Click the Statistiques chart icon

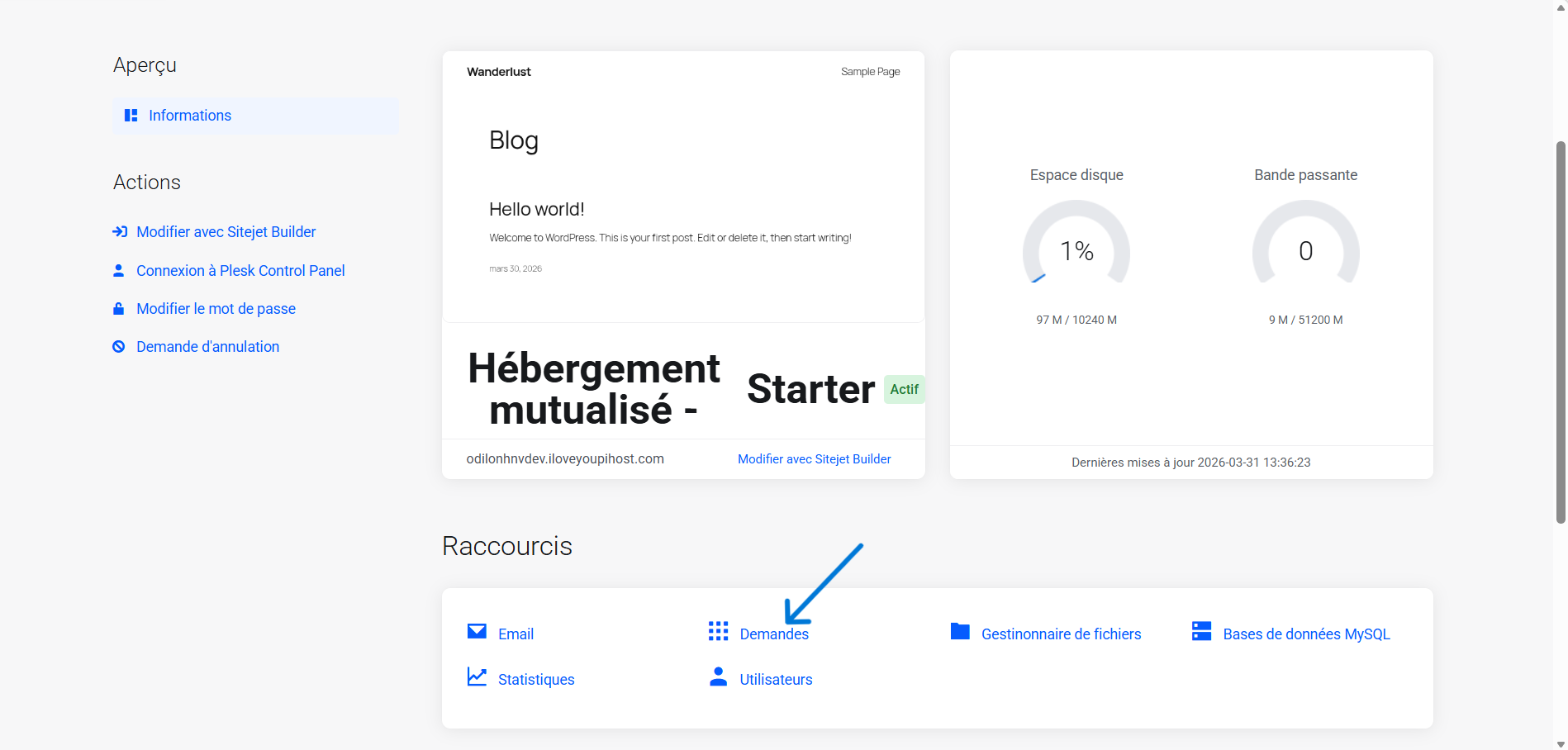click(477, 677)
